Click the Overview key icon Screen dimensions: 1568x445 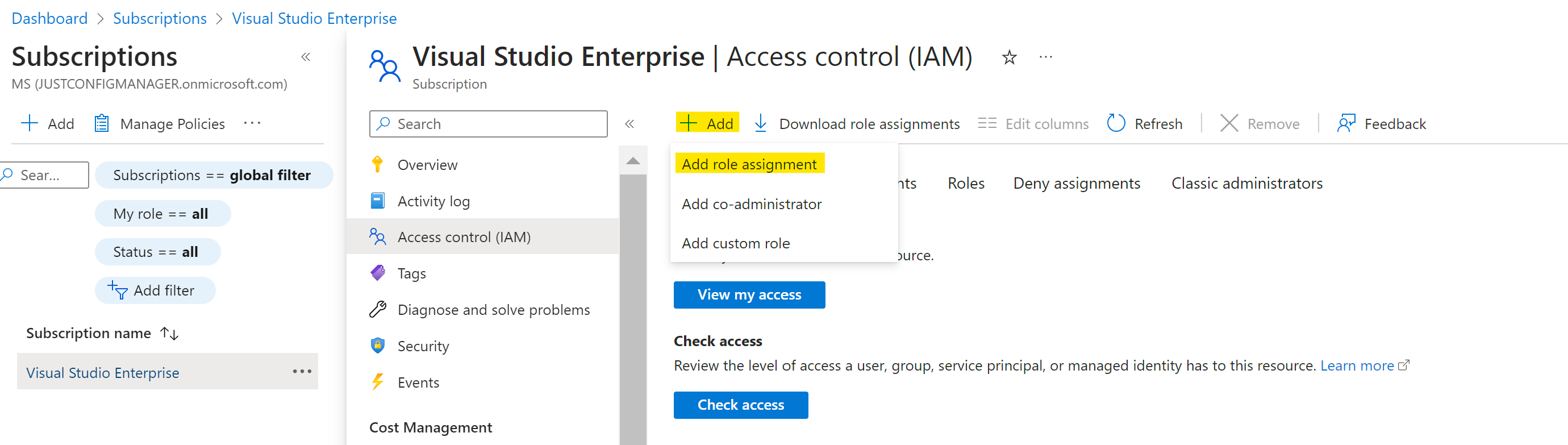coord(377,164)
